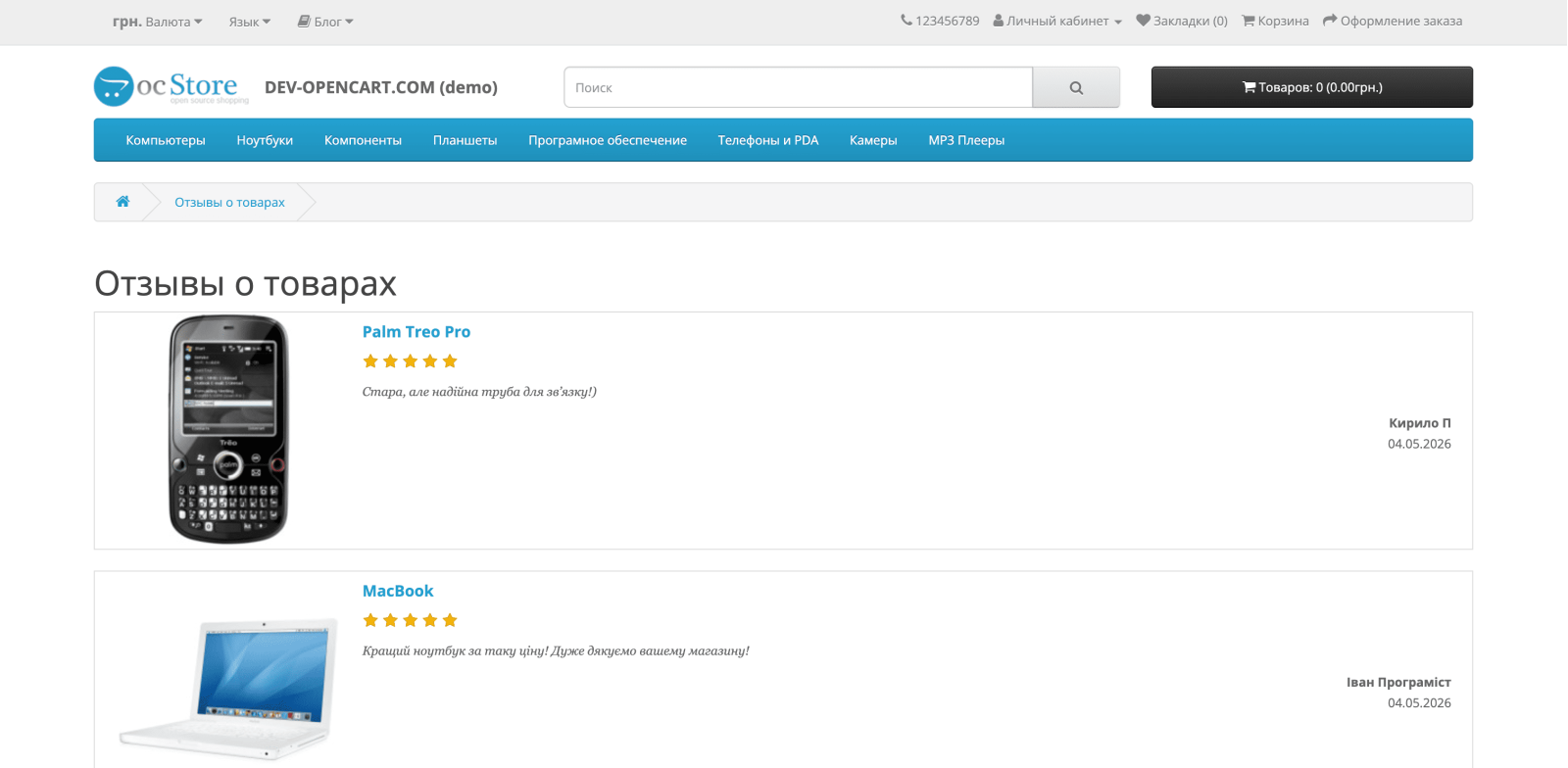
Task: Open Palm Treo Pro product image
Action: pyautogui.click(x=228, y=429)
